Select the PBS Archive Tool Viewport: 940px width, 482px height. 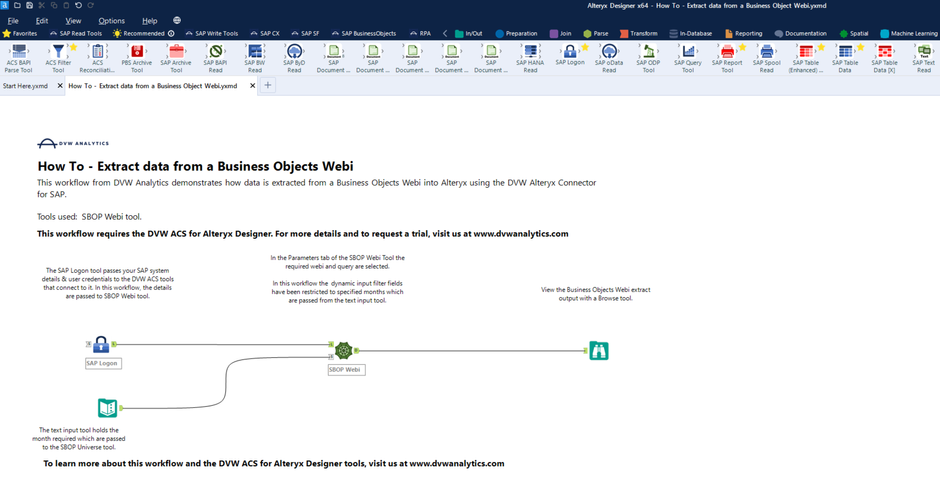tap(137, 58)
